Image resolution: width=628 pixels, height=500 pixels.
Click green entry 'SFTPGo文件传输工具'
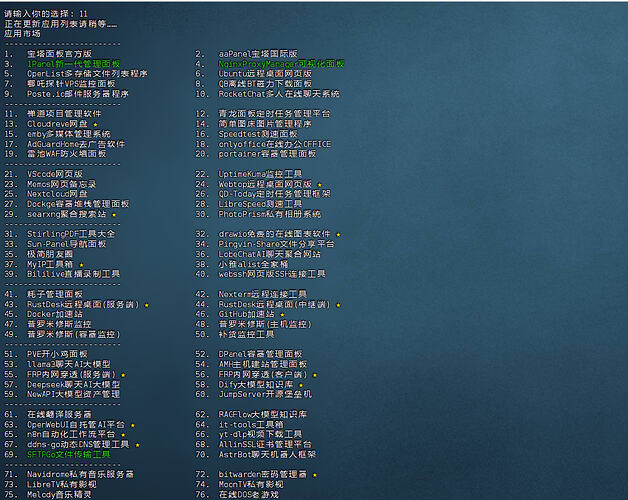tap(68, 454)
